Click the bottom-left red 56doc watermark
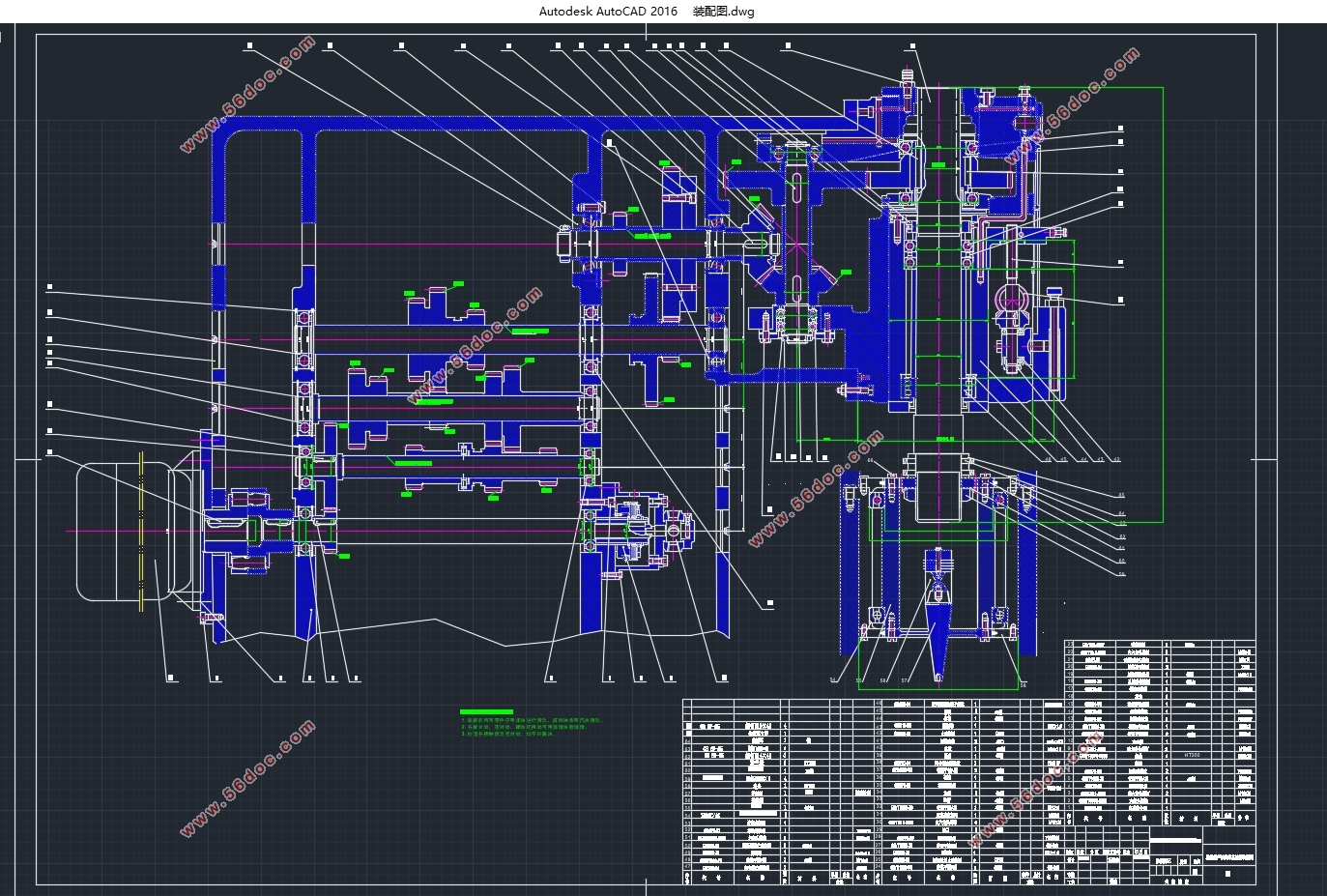This screenshot has height=896, width=1327. 247,777
